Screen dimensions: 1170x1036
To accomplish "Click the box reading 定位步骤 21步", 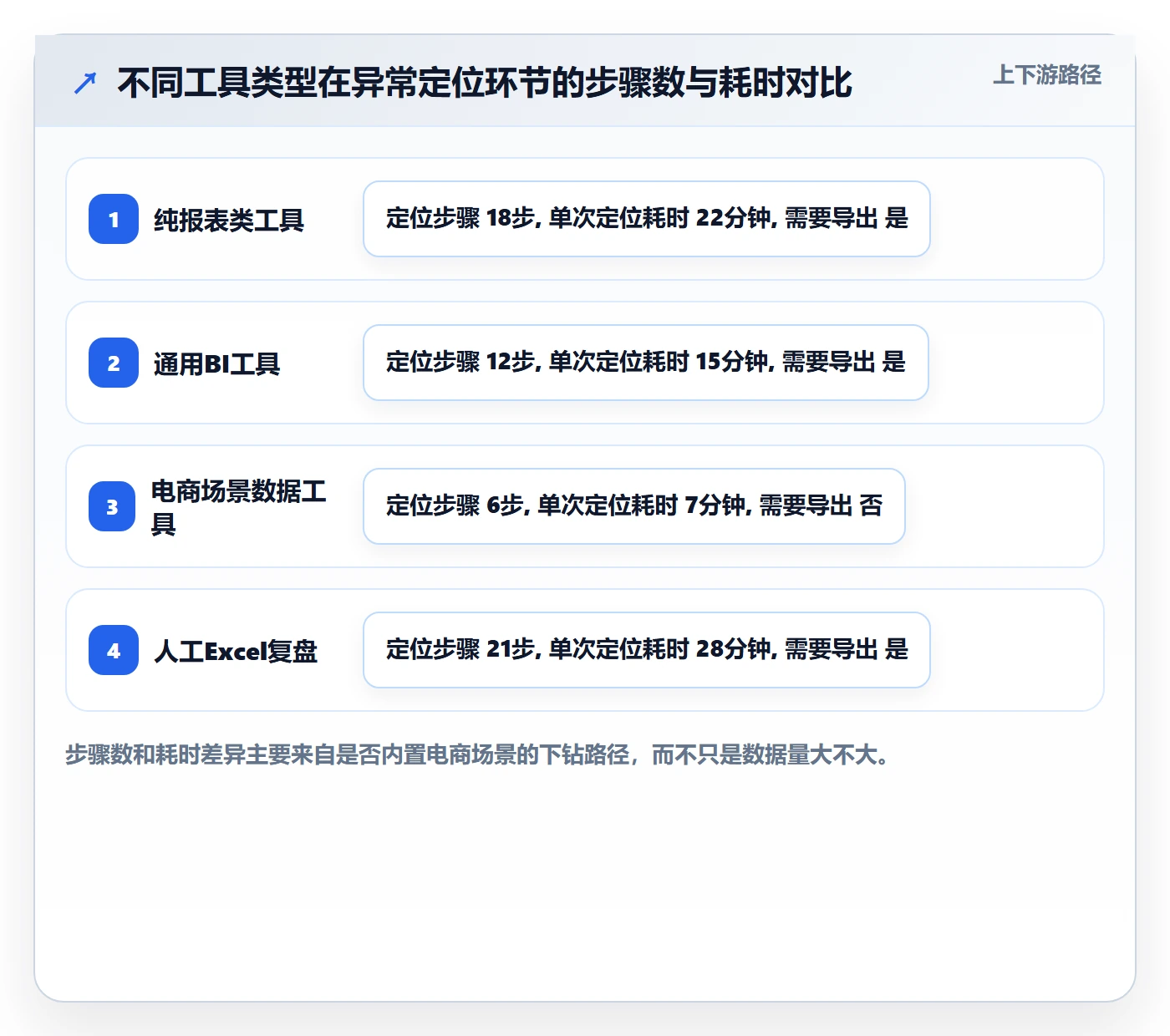I will coord(647,650).
